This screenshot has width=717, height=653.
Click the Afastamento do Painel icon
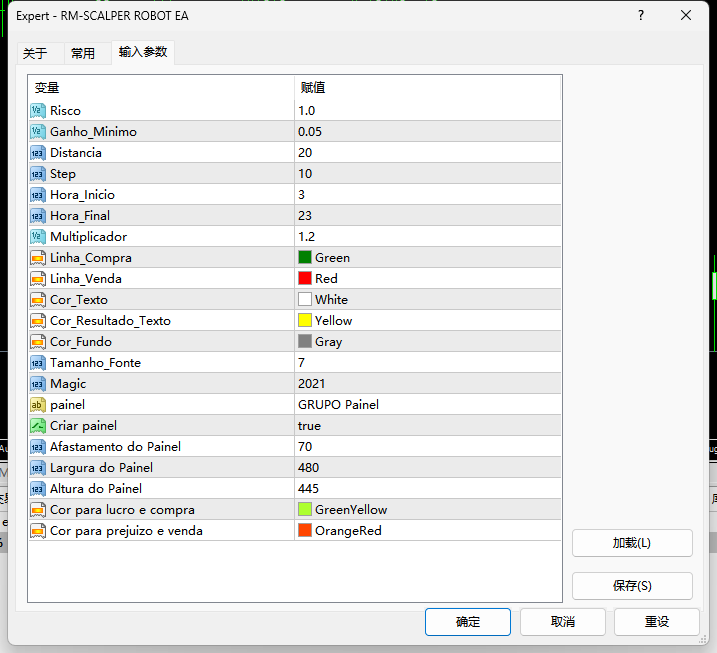click(38, 447)
